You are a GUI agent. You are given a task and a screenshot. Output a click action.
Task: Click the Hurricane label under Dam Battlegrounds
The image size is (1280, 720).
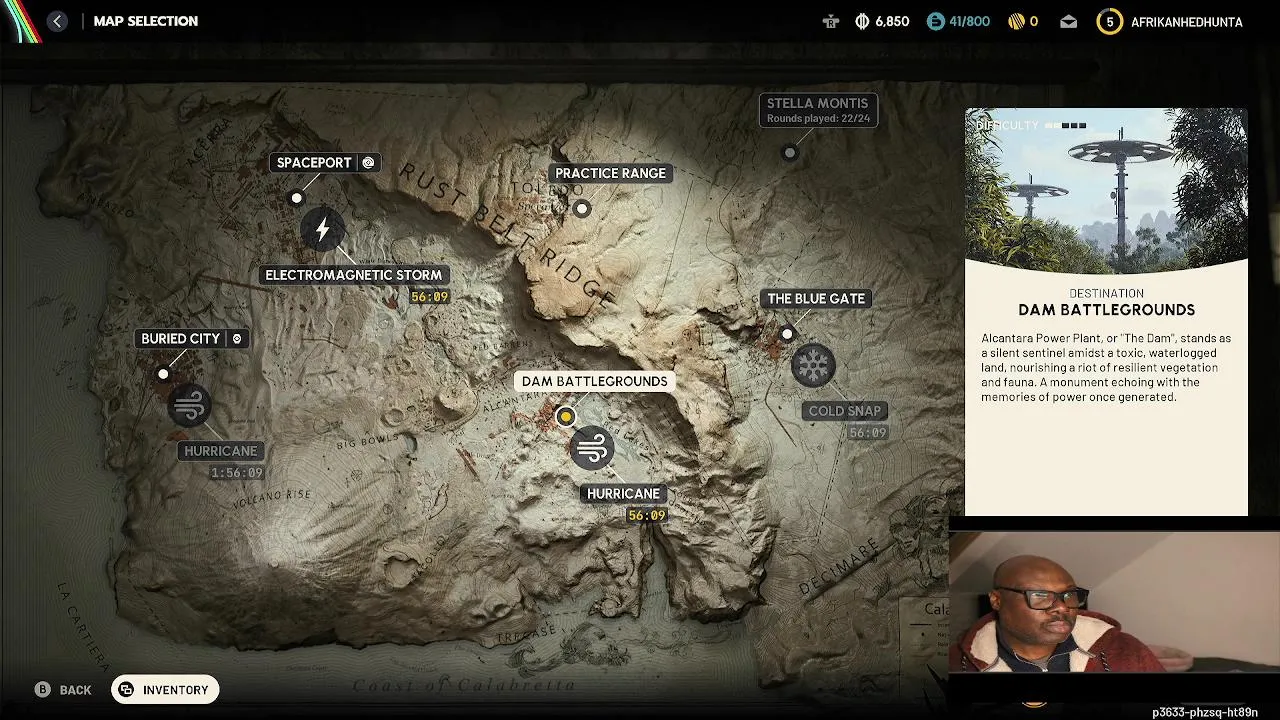tap(623, 494)
